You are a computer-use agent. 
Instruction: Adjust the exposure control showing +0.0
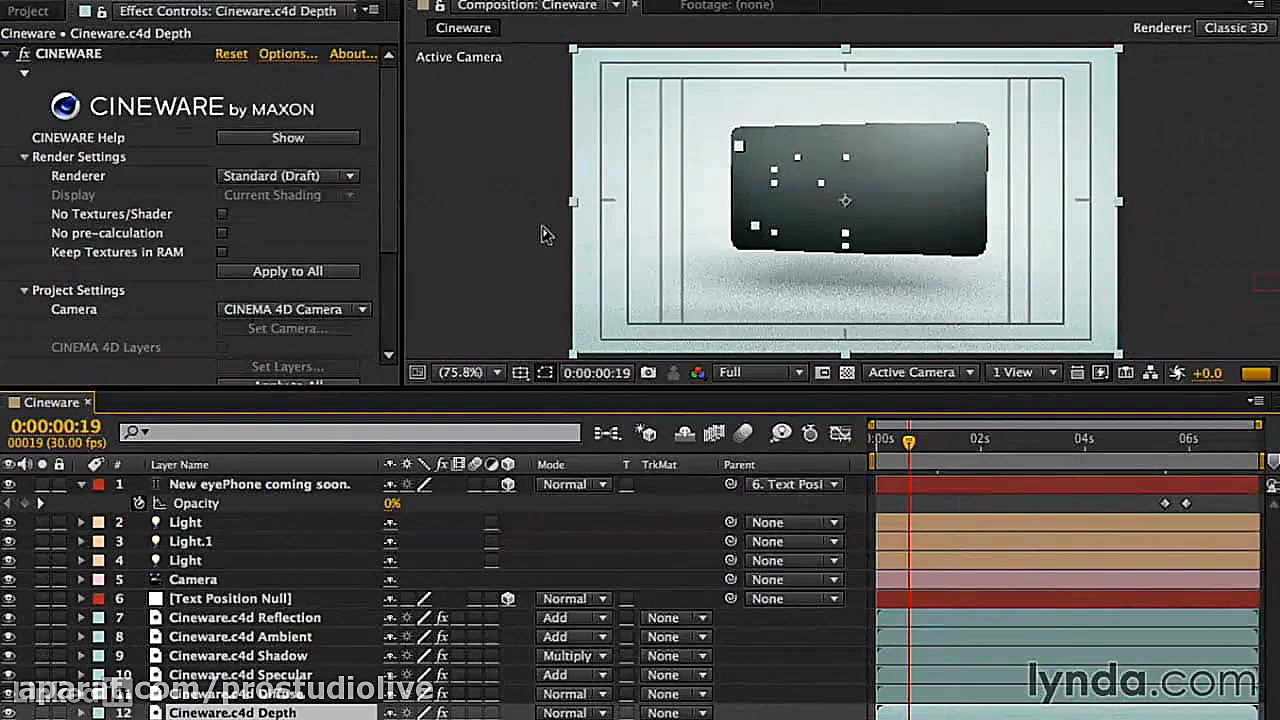point(1207,372)
